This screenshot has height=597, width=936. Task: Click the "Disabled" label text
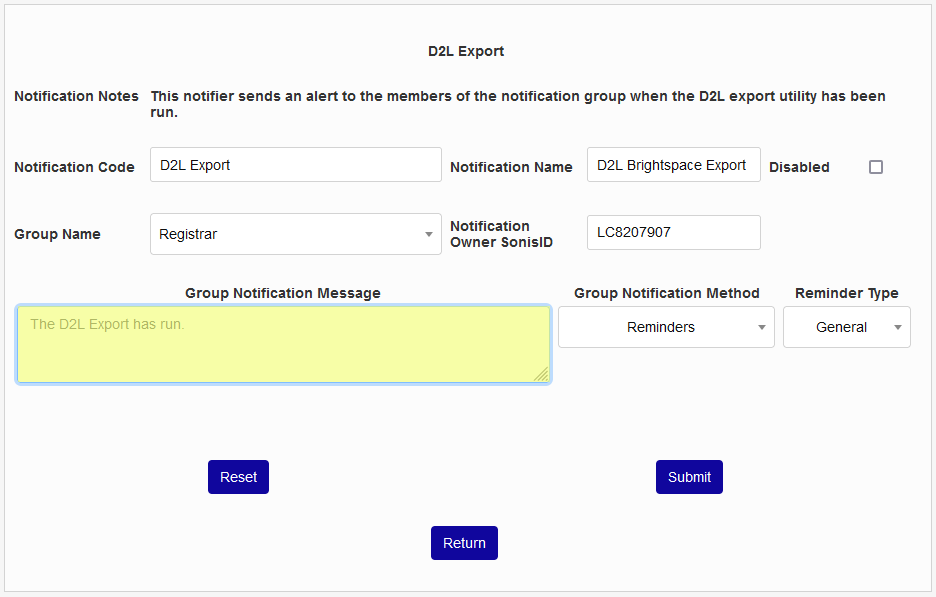[x=799, y=167]
